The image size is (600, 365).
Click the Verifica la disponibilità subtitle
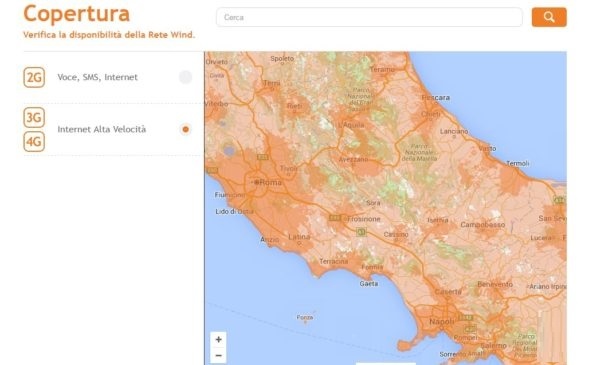click(109, 35)
